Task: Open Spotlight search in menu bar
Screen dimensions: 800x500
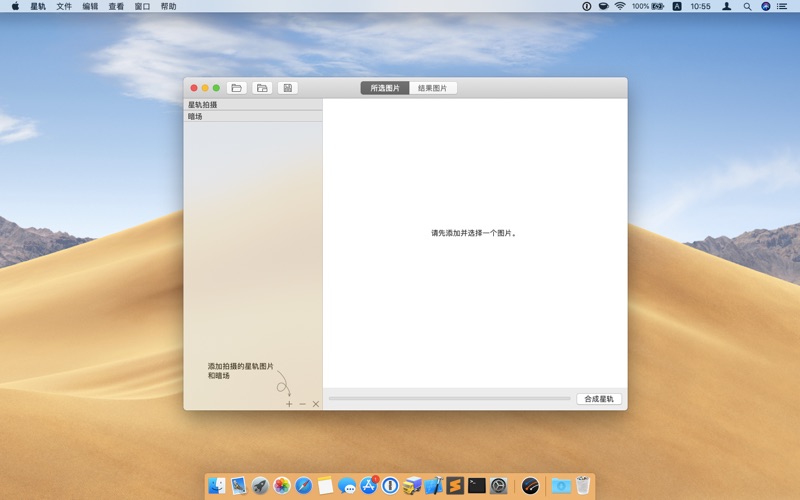Action: click(x=747, y=6)
